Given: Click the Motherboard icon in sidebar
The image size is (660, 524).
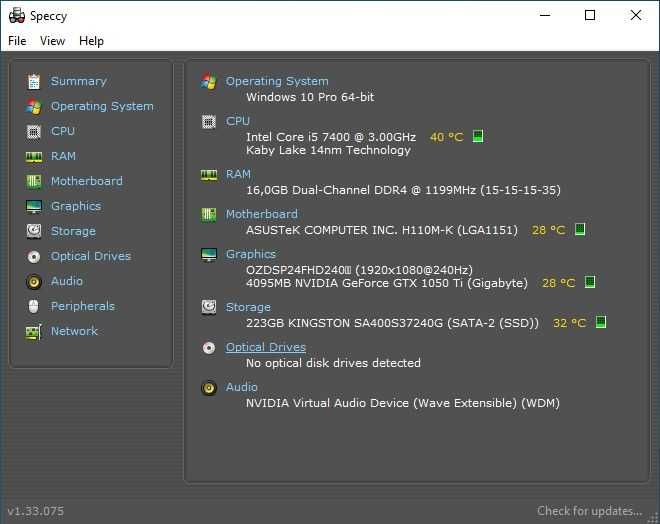Looking at the screenshot, I should pos(34,181).
